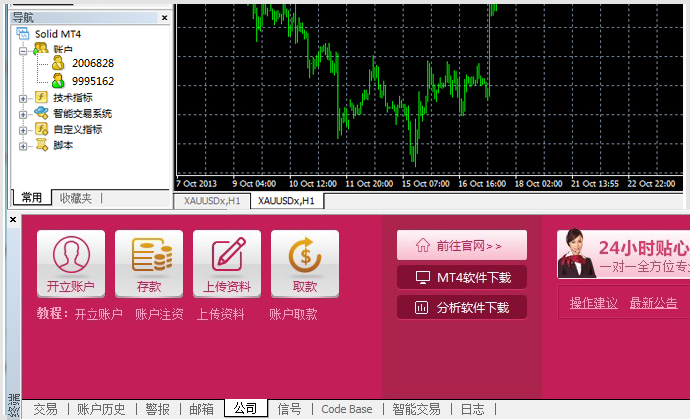Image resolution: width=690 pixels, height=420 pixels.
Task: Open the 警报 alerts tab
Action: (158, 409)
